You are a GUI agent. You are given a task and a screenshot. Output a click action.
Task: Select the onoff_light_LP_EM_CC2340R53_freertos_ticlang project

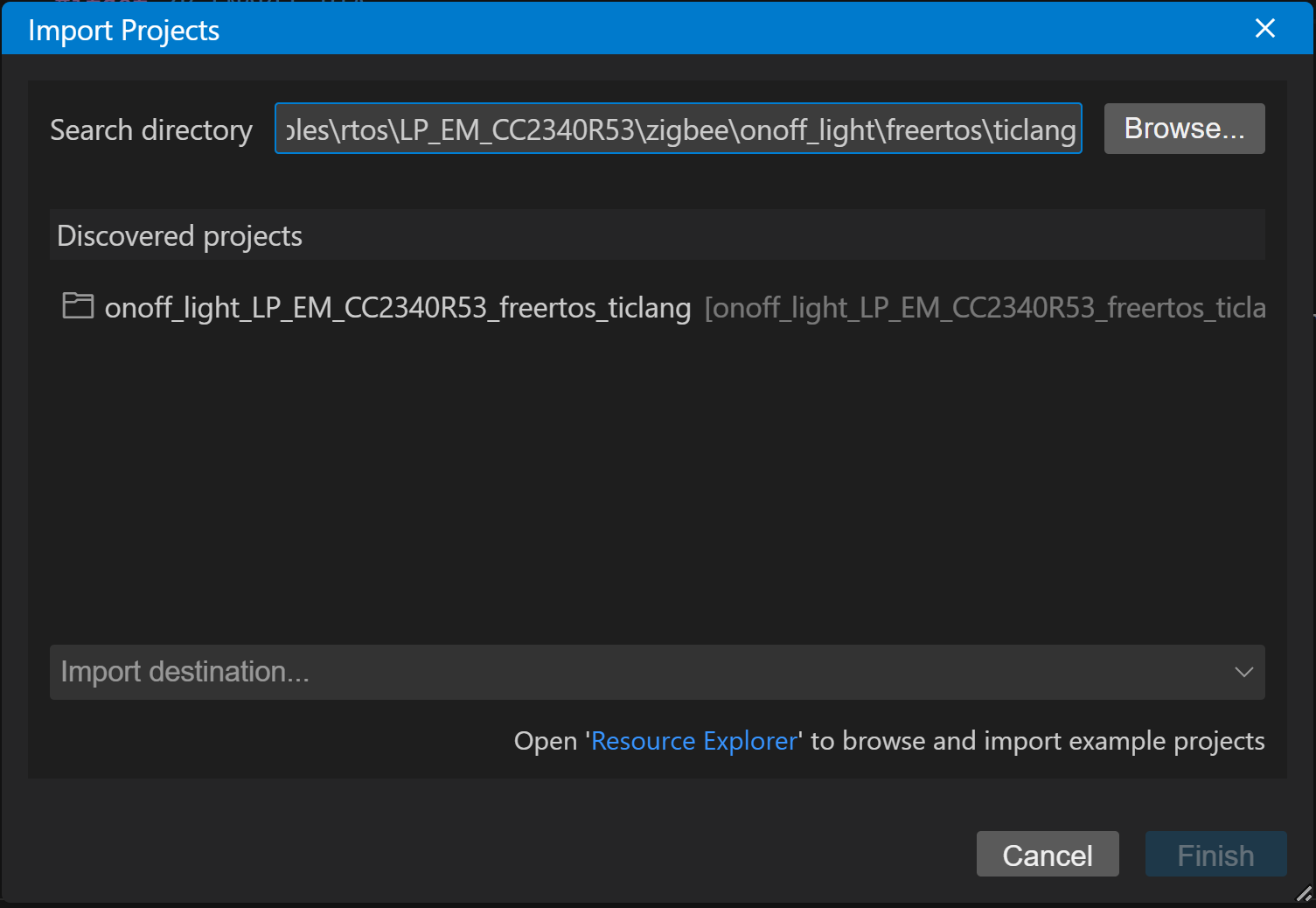pyautogui.click(x=396, y=308)
